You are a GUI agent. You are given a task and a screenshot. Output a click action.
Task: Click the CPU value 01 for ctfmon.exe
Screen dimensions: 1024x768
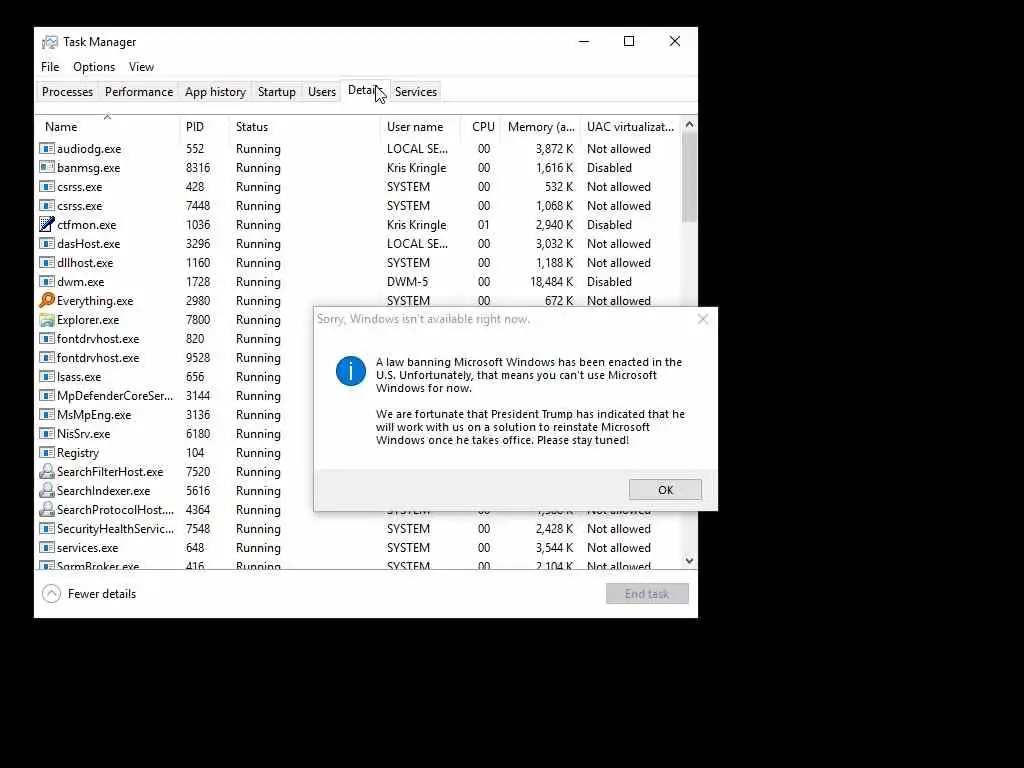pos(484,225)
